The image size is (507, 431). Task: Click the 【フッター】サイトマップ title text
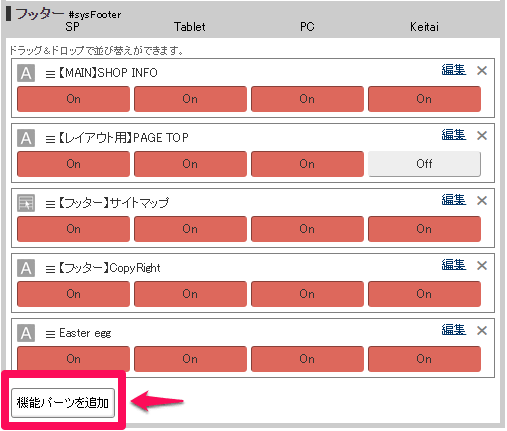click(x=114, y=203)
